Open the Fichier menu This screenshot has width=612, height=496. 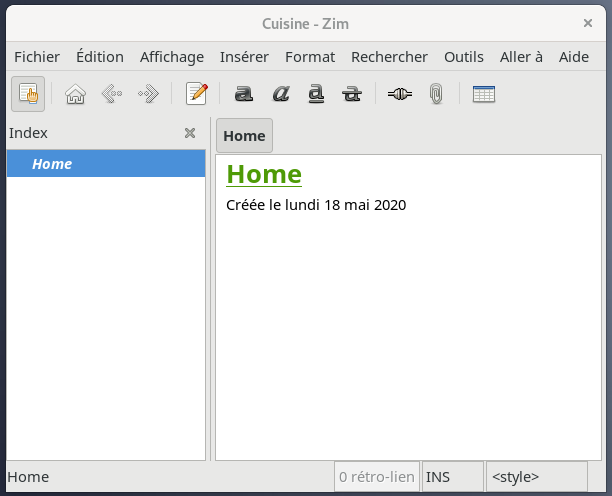37,57
